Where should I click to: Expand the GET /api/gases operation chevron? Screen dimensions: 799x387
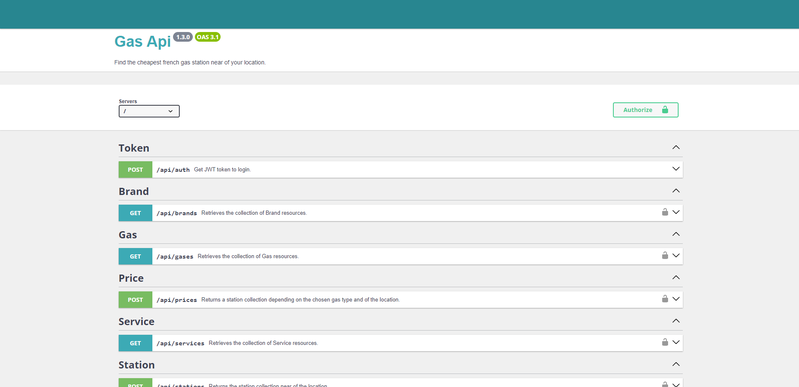click(676, 255)
